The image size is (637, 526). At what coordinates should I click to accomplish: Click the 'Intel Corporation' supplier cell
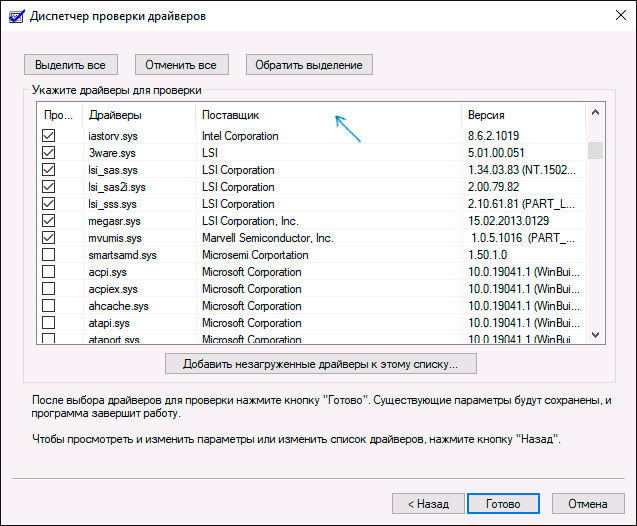240,136
